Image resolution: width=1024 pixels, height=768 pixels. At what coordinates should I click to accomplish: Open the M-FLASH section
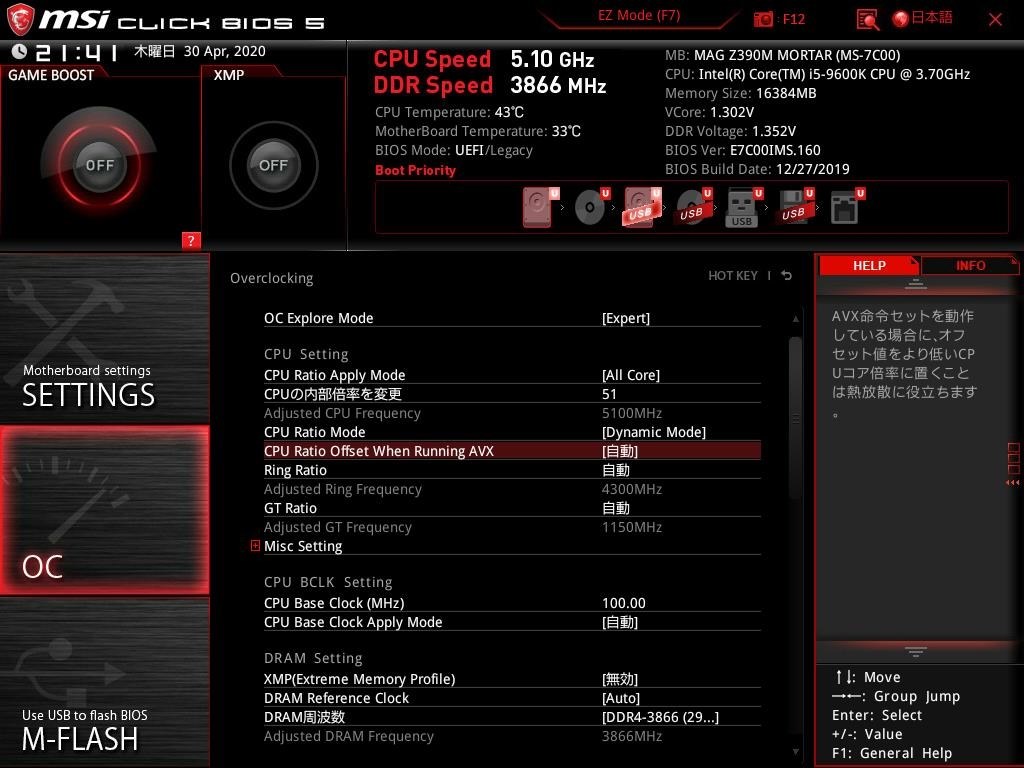click(104, 682)
